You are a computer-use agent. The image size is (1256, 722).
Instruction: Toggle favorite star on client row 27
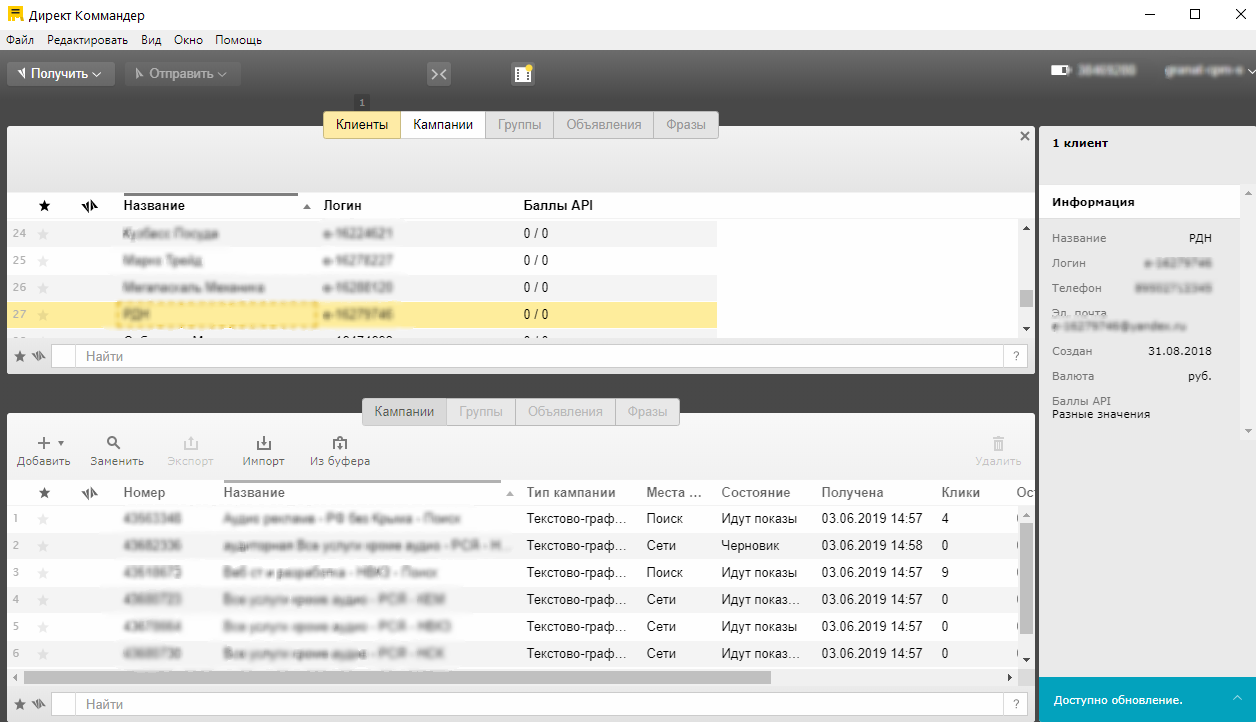tap(43, 315)
